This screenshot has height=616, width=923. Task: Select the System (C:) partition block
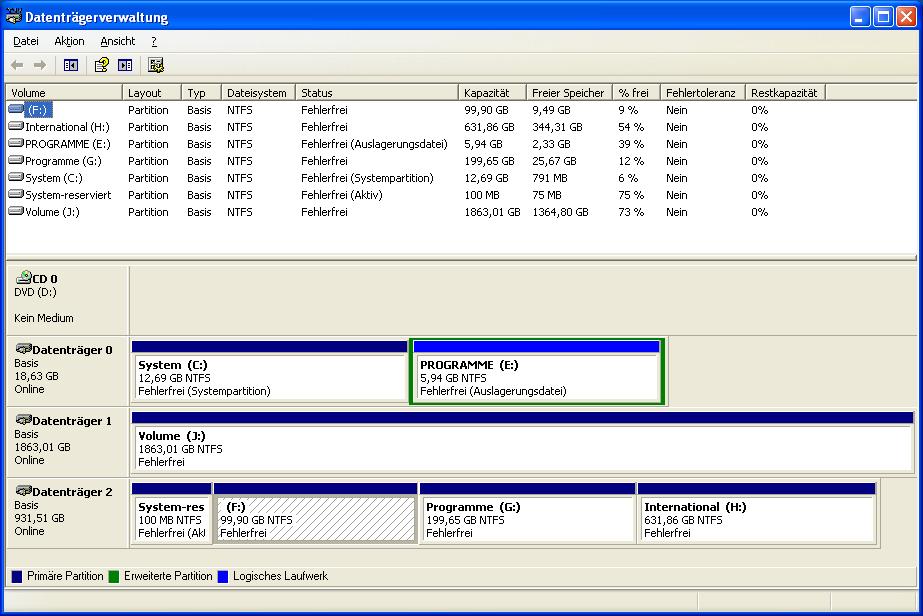point(270,371)
